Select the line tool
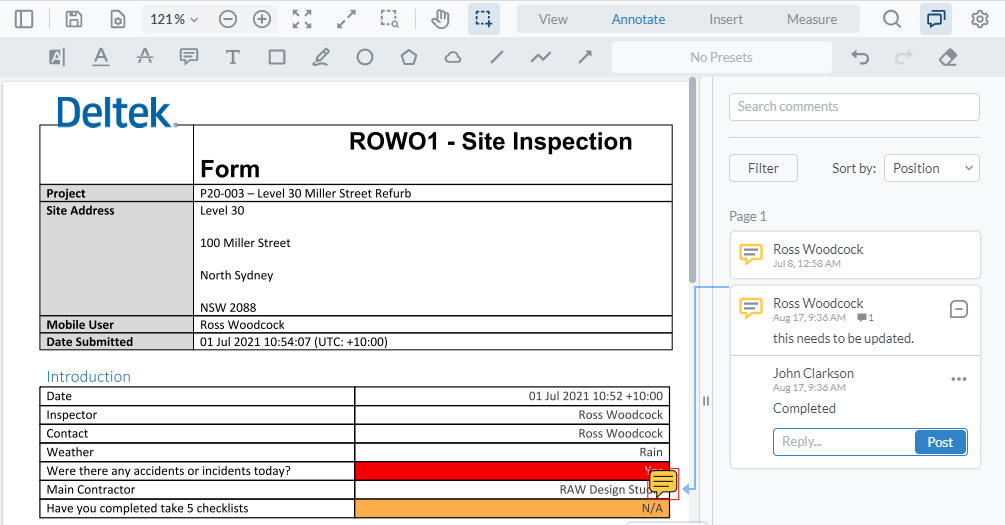Viewport: 1005px width, 525px height. click(497, 57)
